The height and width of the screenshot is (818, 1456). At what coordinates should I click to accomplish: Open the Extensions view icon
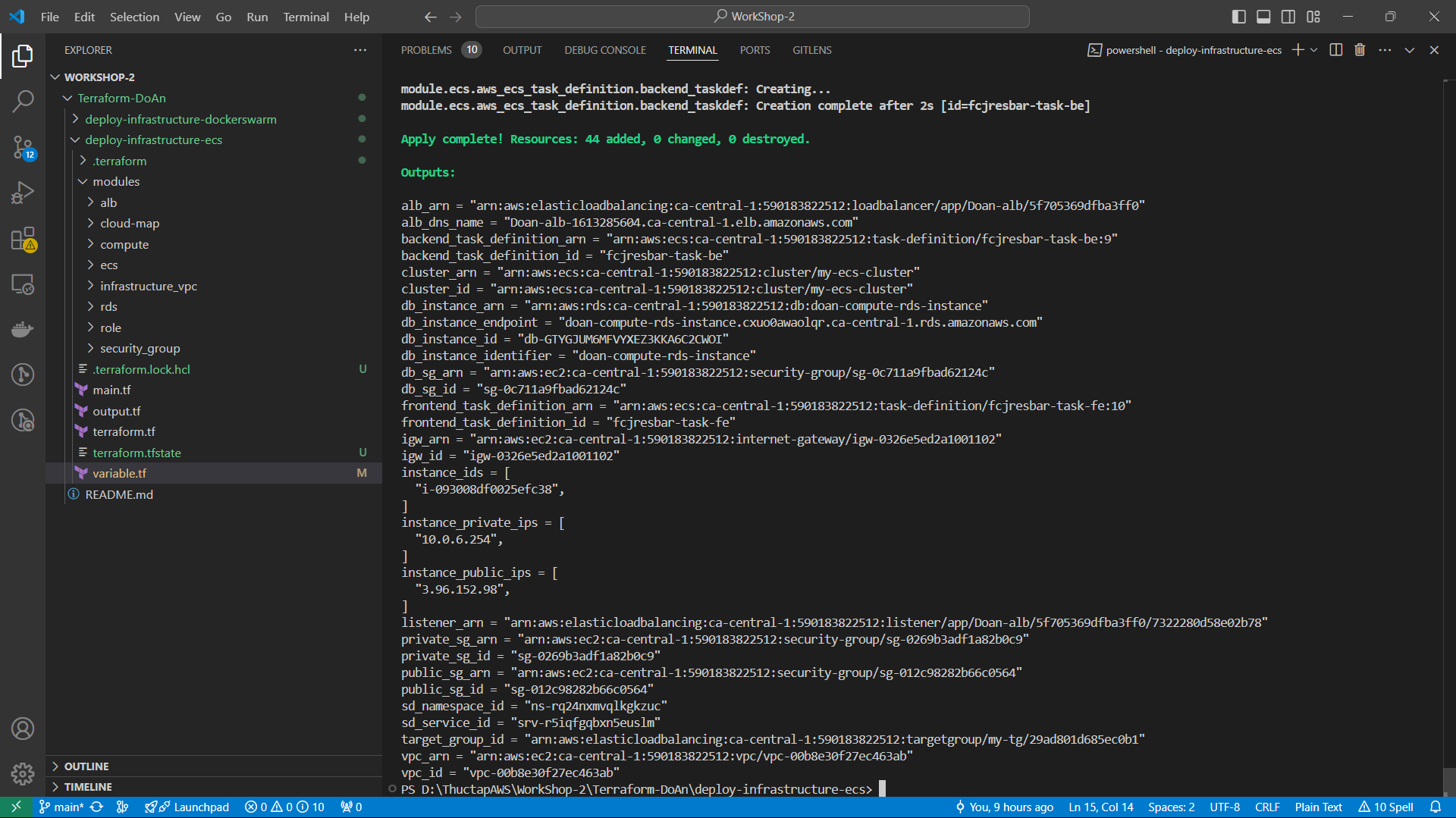[23, 239]
